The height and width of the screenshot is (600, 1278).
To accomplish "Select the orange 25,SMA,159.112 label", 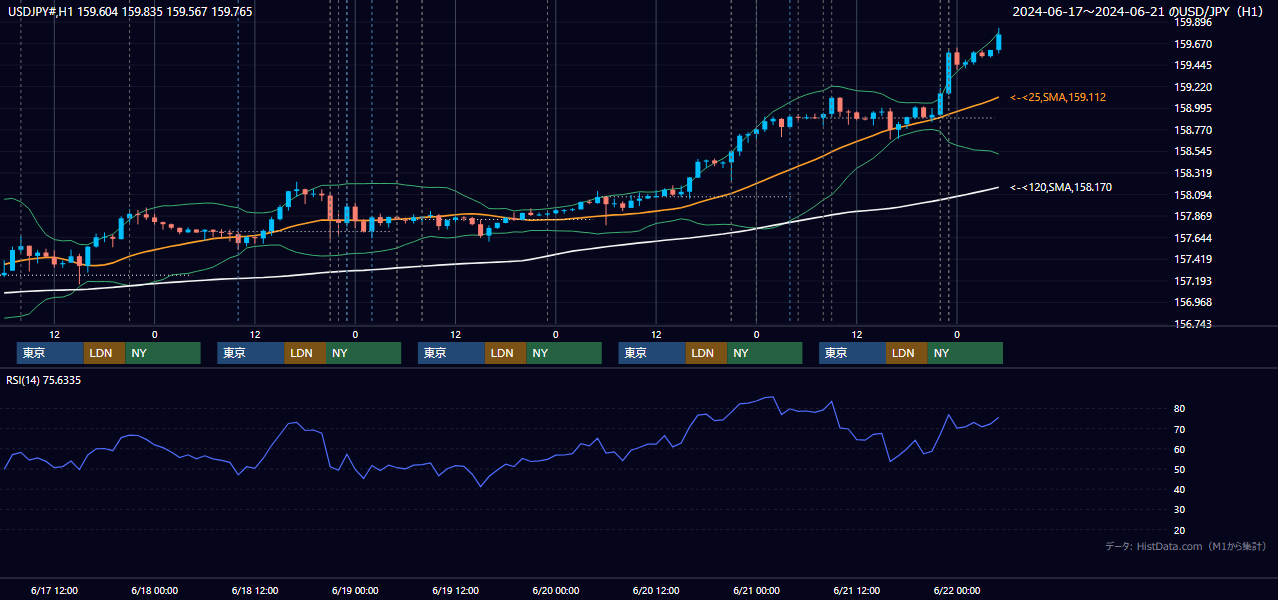I will 1058,97.
